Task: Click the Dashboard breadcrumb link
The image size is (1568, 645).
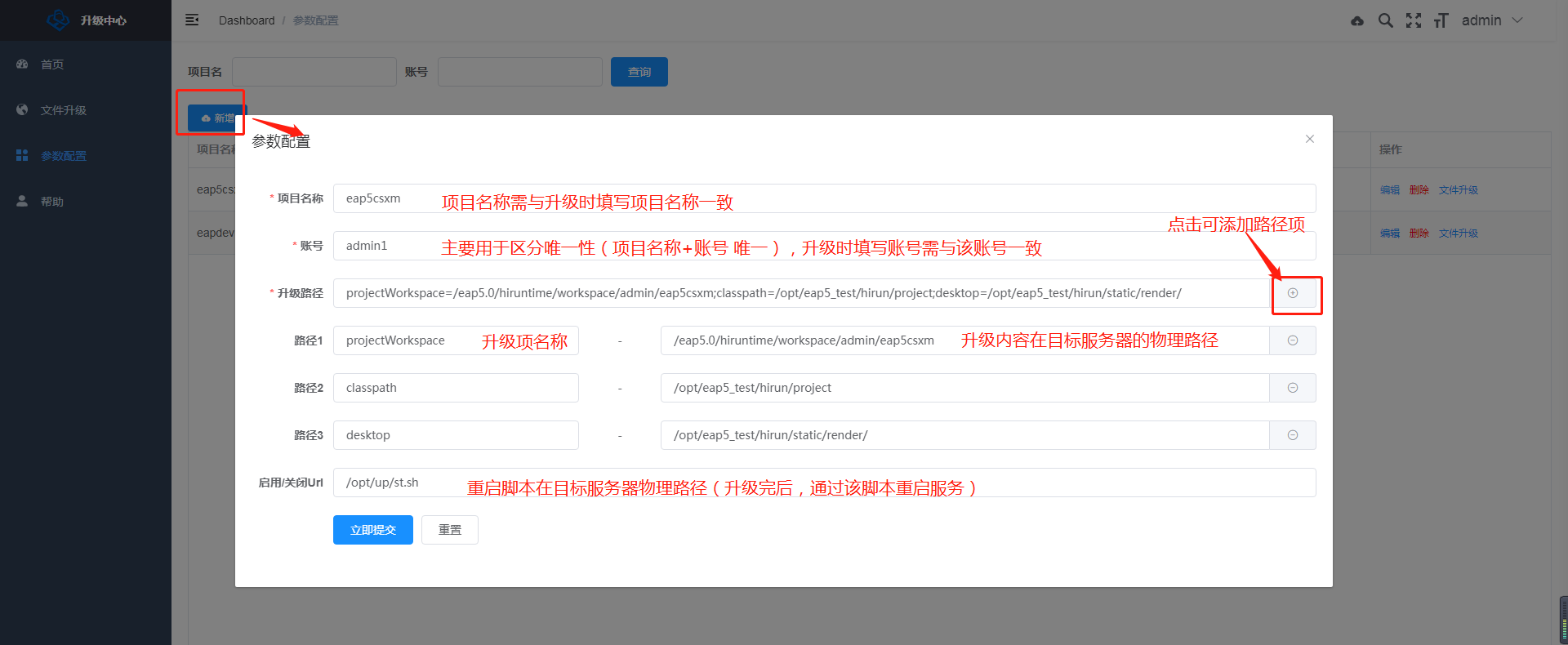Action: 247,20
